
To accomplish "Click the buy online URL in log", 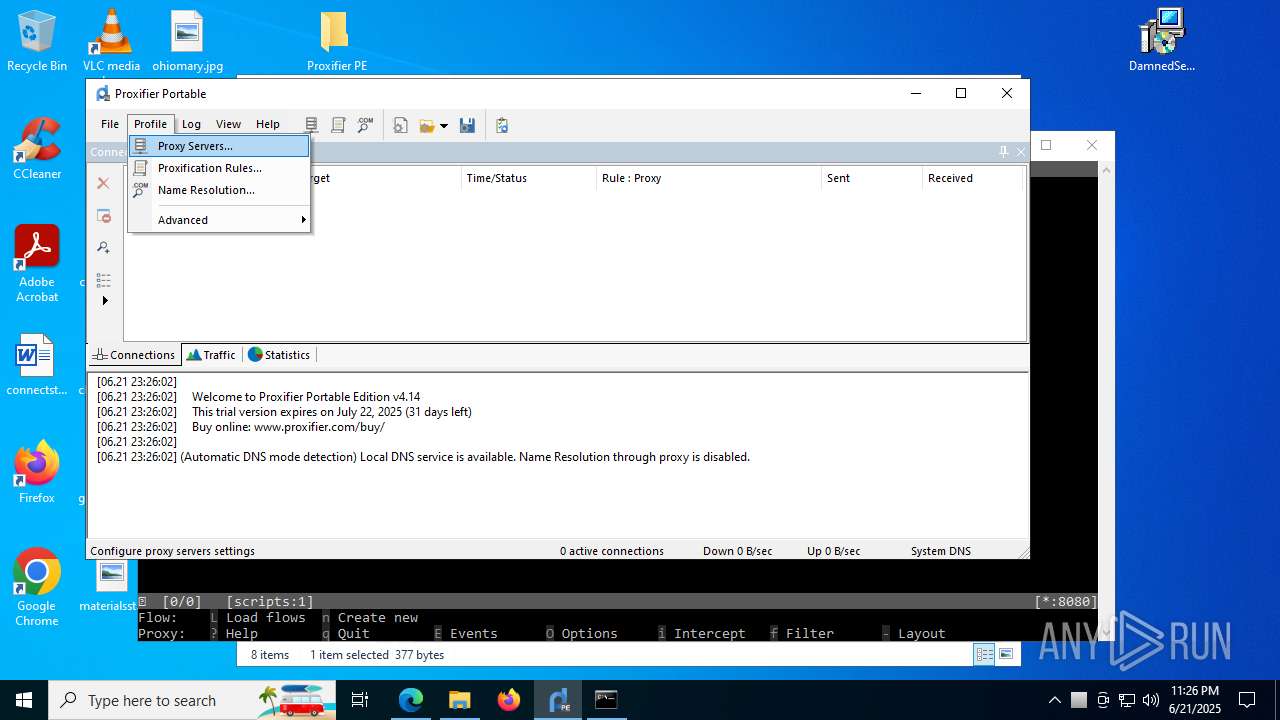I will (x=319, y=427).
